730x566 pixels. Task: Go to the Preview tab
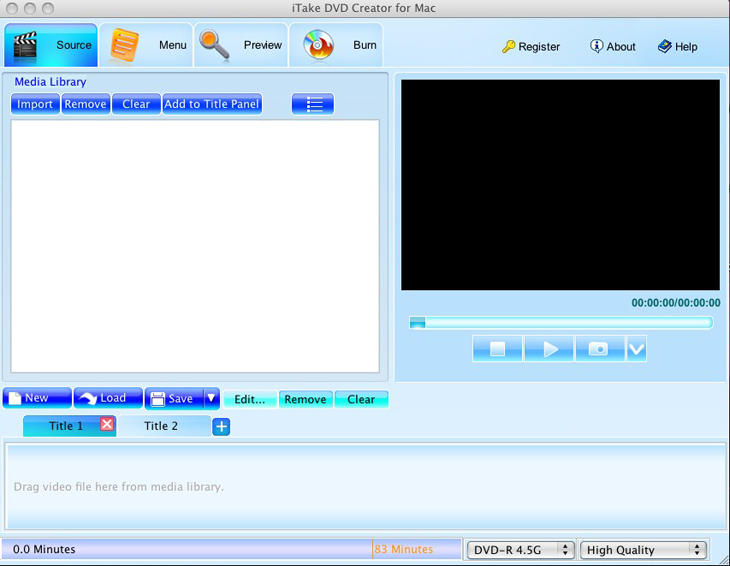[x=241, y=45]
